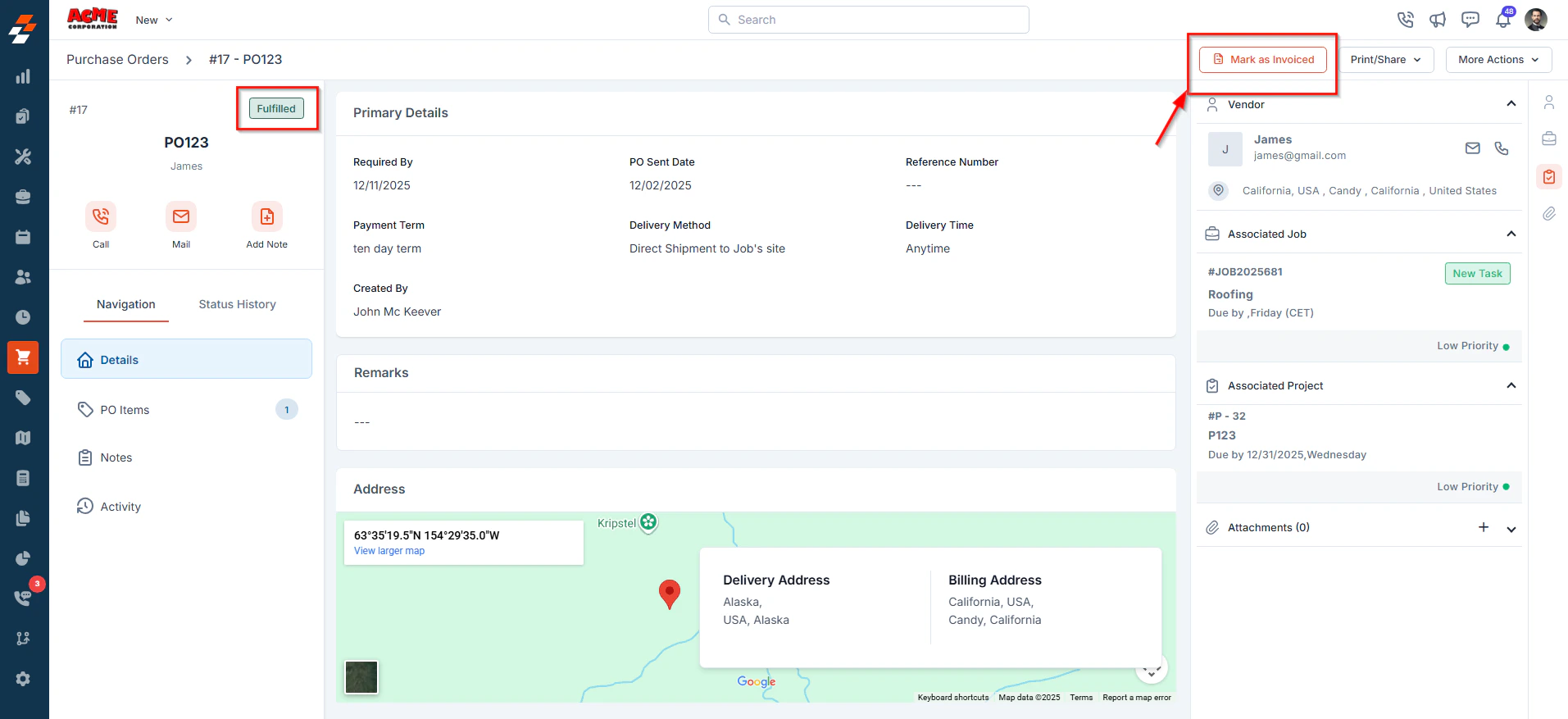Collapse the Associated Job section
The width and height of the screenshot is (1568, 719).
(x=1511, y=234)
